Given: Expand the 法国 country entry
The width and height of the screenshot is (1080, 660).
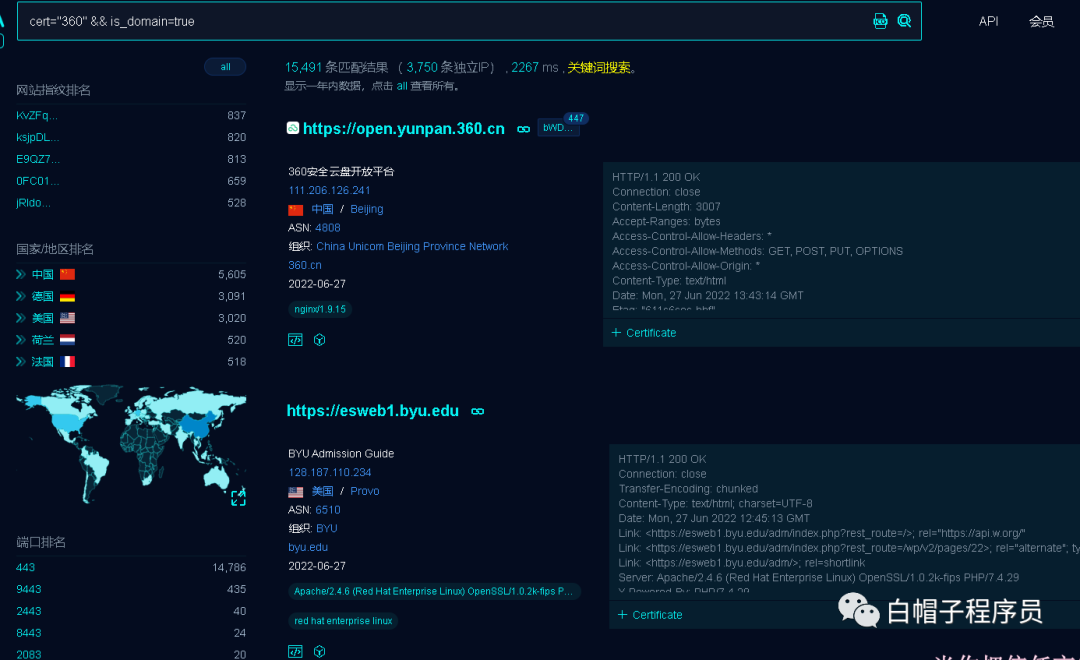Looking at the screenshot, I should (x=21, y=362).
